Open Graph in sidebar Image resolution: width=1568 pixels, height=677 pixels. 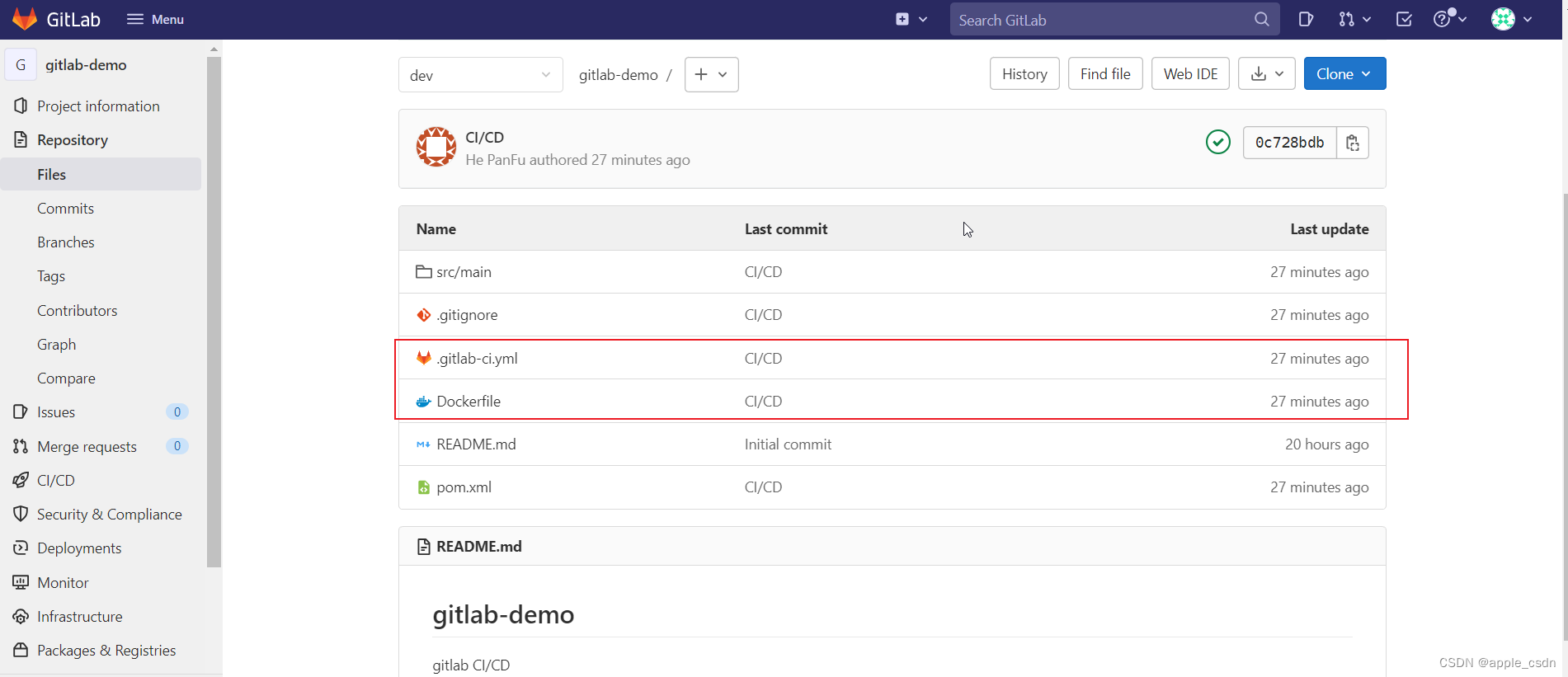click(x=57, y=345)
